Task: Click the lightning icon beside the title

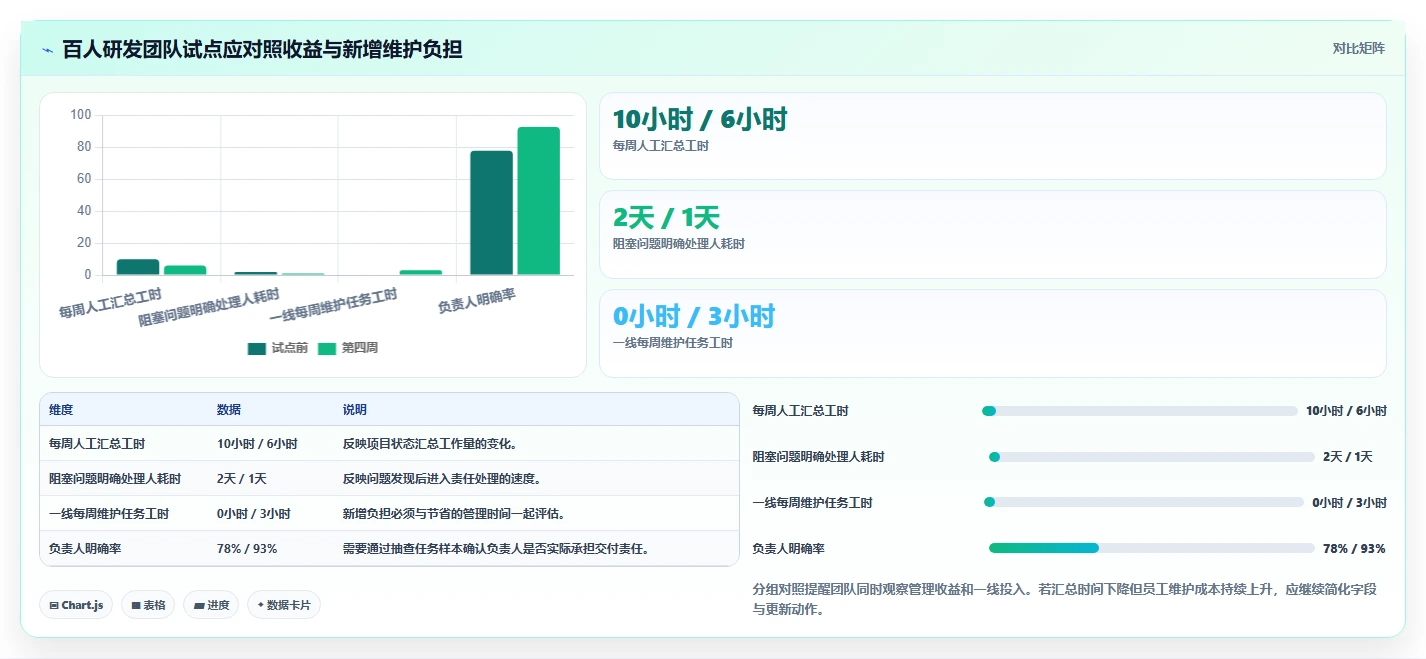Action: point(48,50)
